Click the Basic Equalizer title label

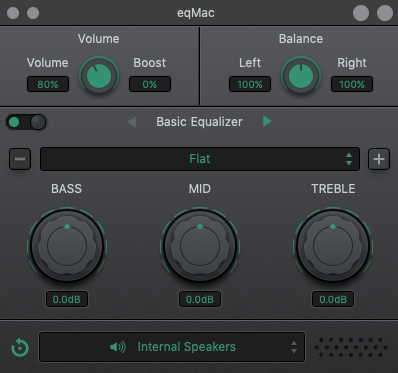[x=199, y=122]
